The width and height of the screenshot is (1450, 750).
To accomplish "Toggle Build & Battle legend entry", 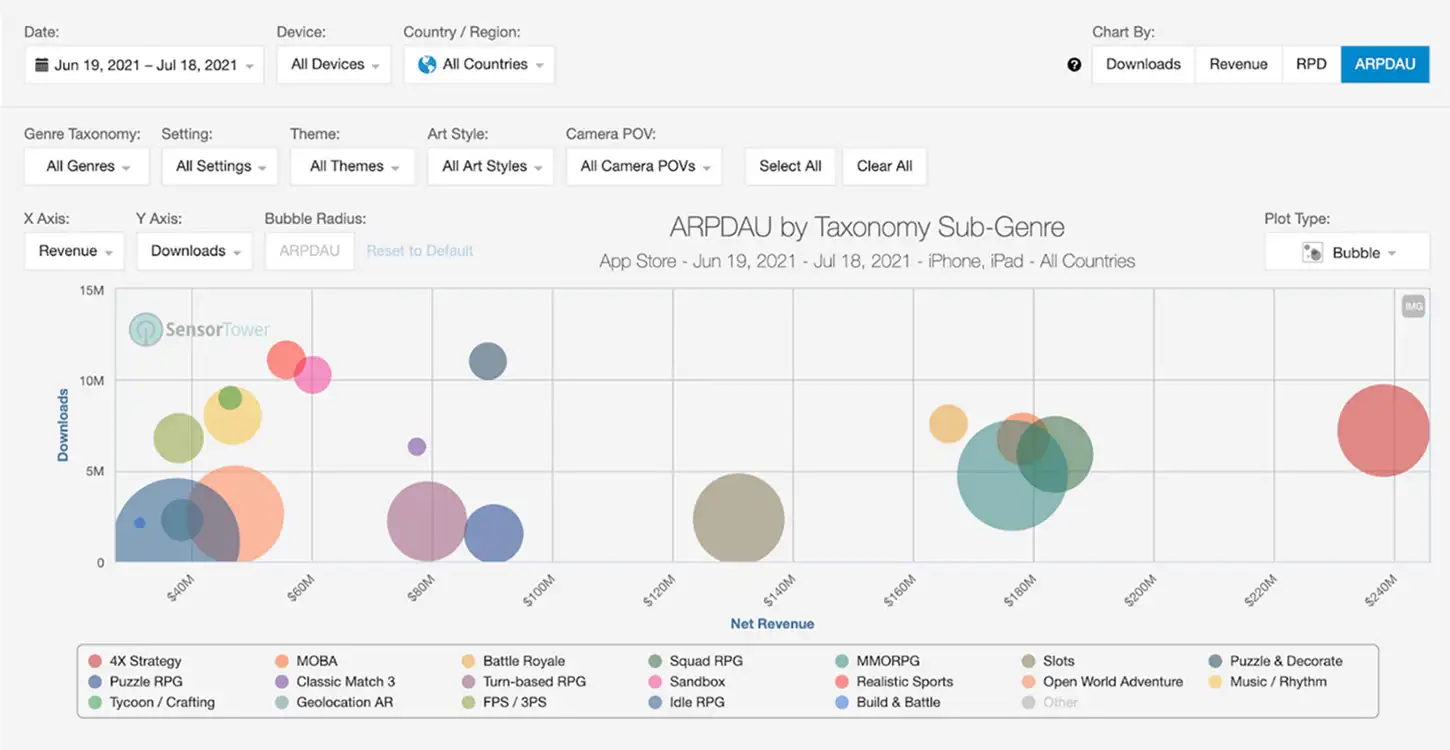I will coord(888,702).
